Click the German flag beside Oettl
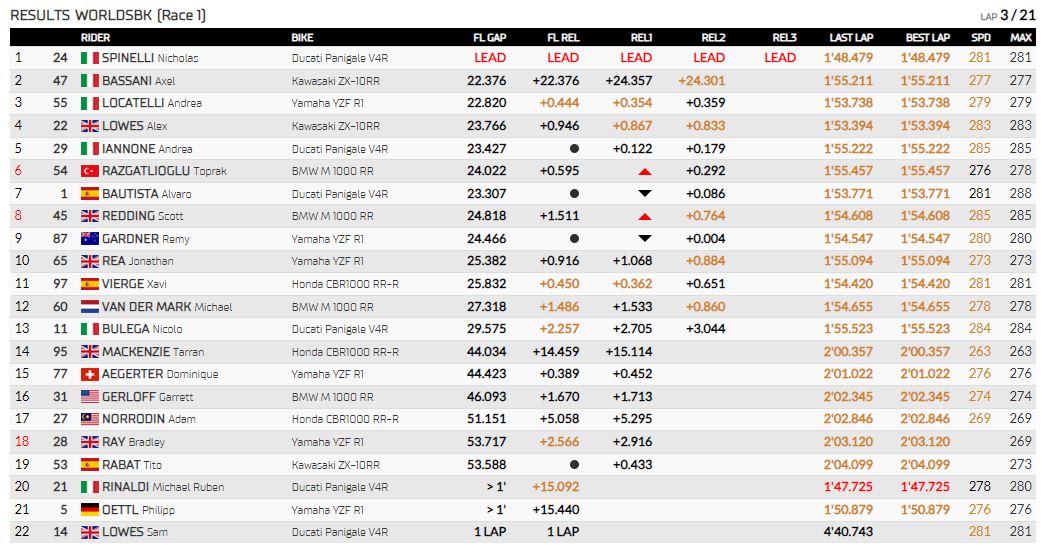 pyautogui.click(x=90, y=509)
